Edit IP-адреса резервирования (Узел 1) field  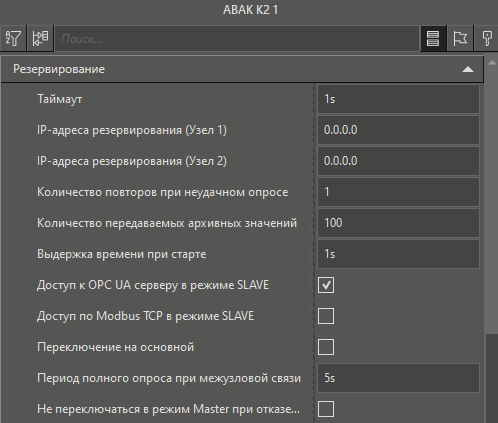pos(398,130)
